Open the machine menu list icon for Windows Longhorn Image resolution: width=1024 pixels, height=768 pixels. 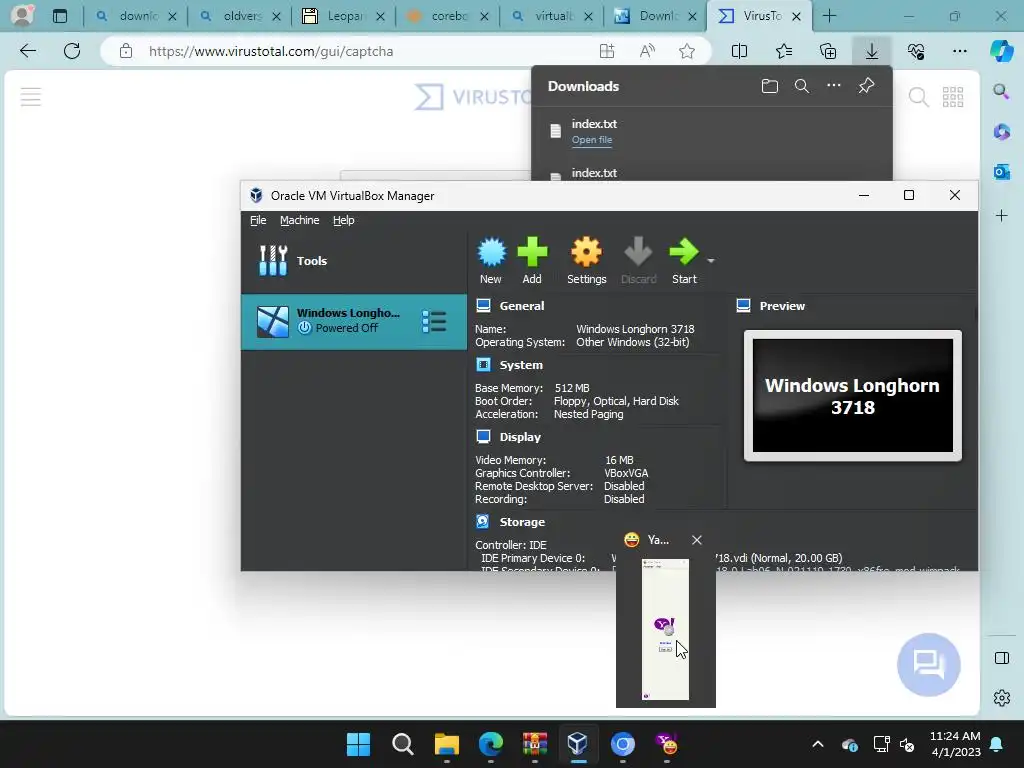[x=434, y=321]
